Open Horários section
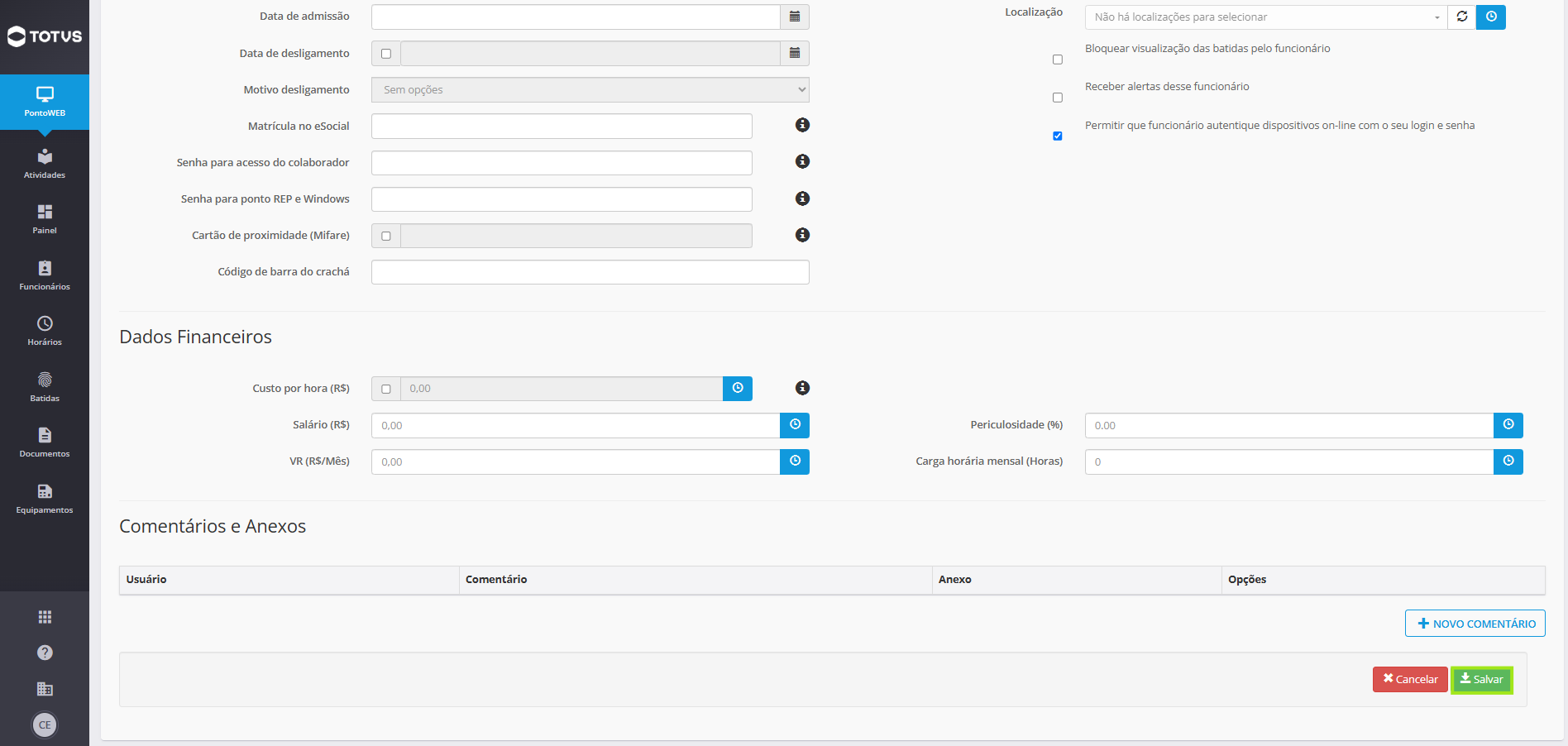1568x746 pixels. click(x=45, y=331)
